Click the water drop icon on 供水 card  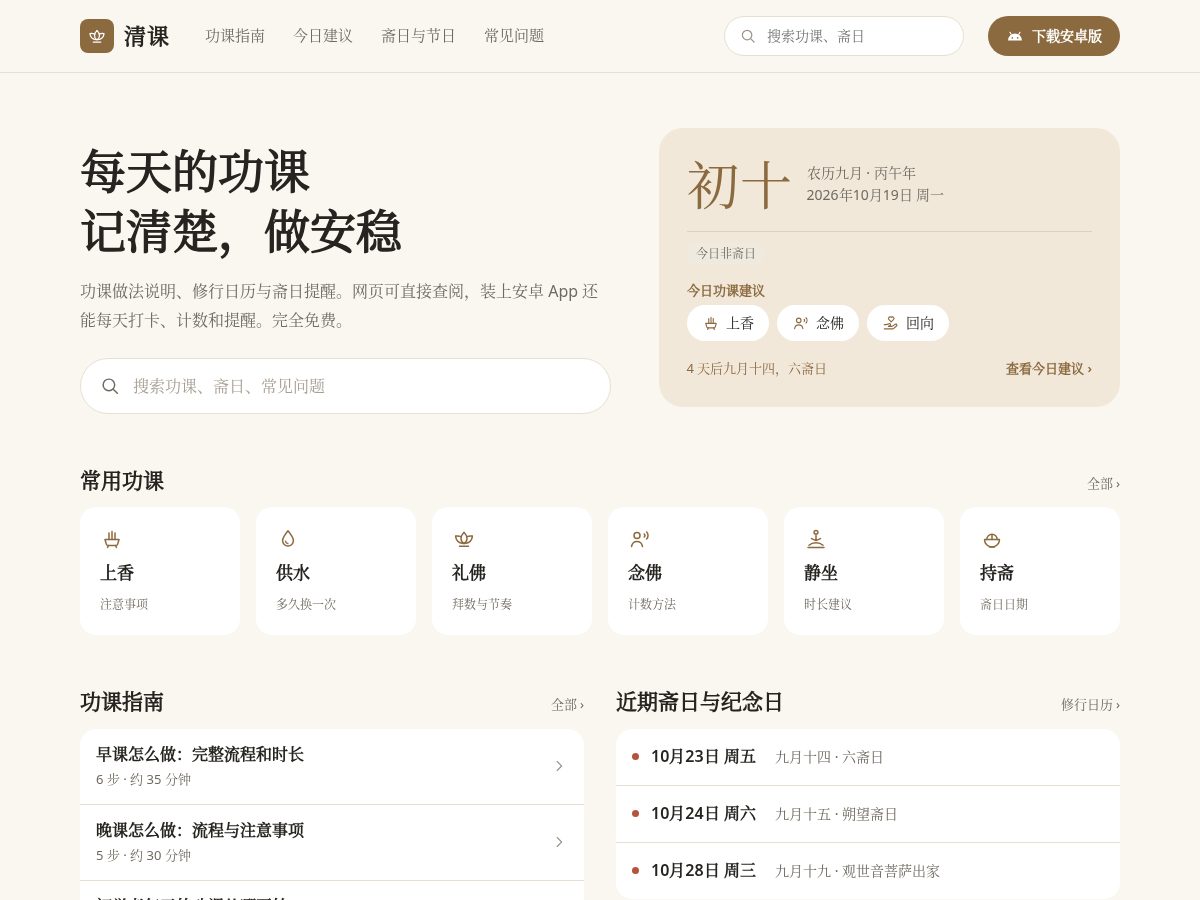click(288, 539)
